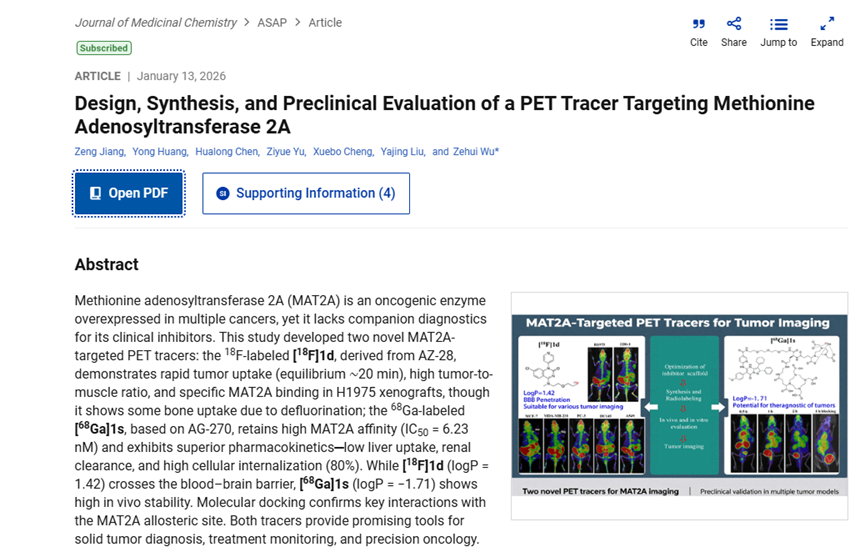Click the PDF icon in Open PDF

click(x=96, y=193)
